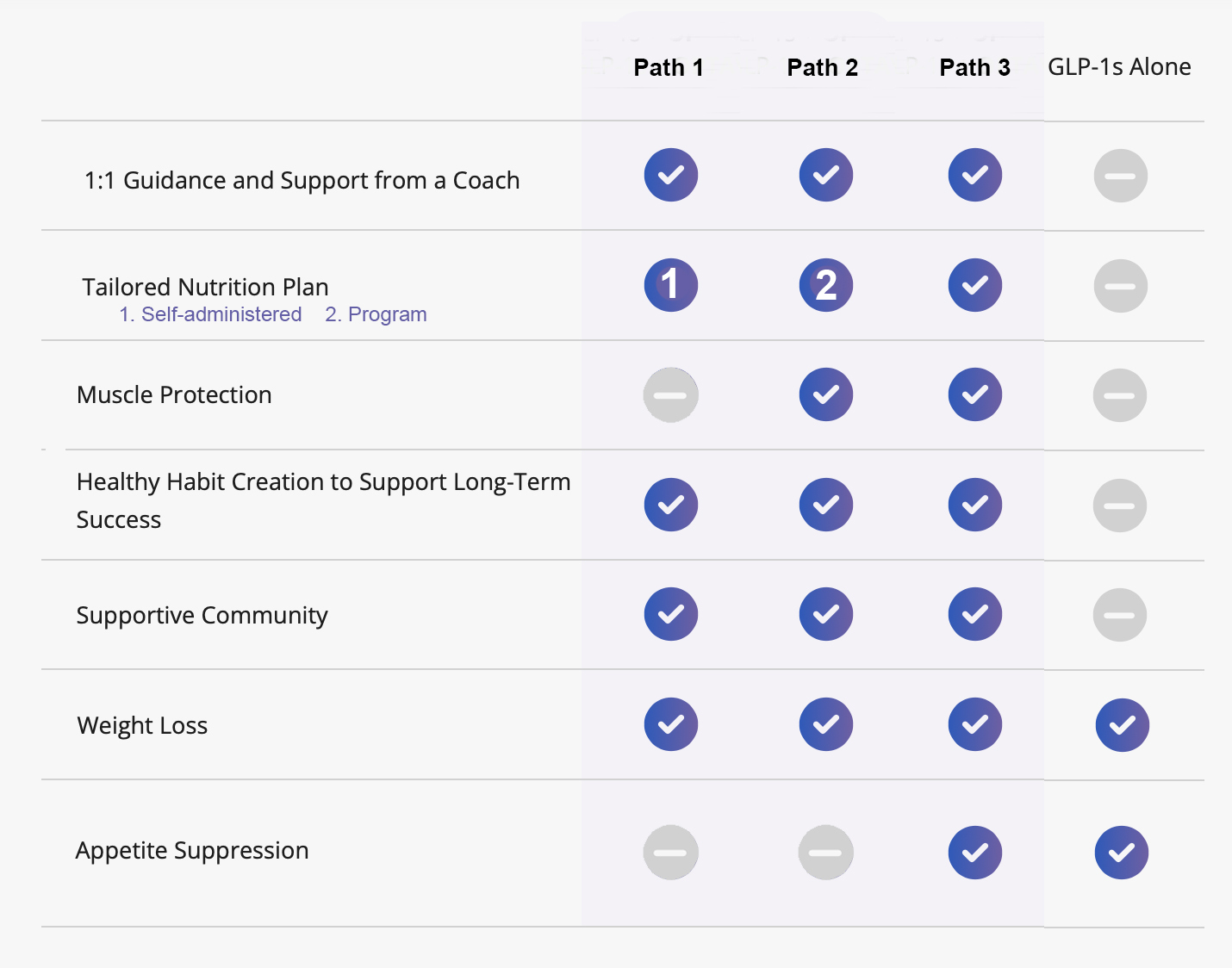This screenshot has width=1232, height=968.
Task: Click the numbered 1 badge for Nutrition Plan
Action: [670, 285]
